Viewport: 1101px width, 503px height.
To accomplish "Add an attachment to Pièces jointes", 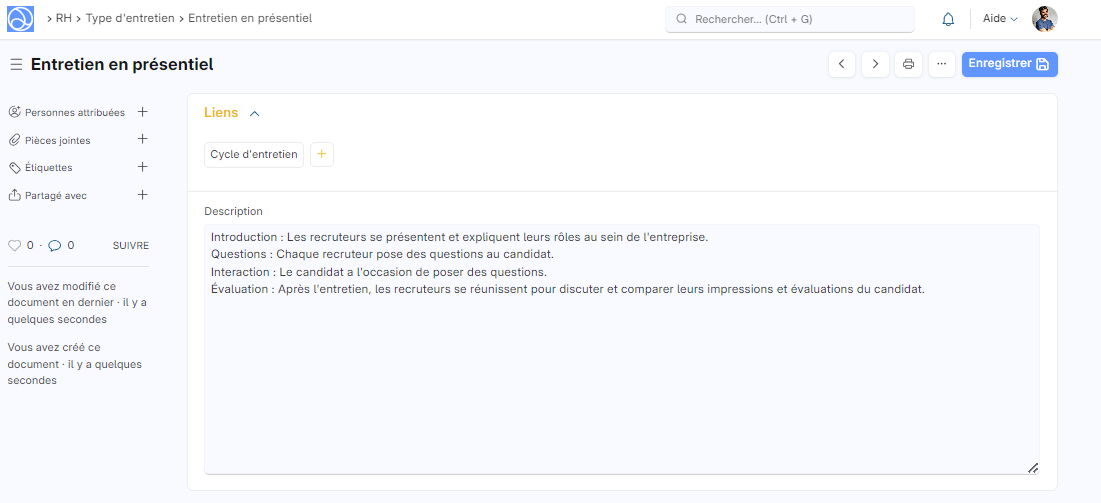I will [x=142, y=139].
